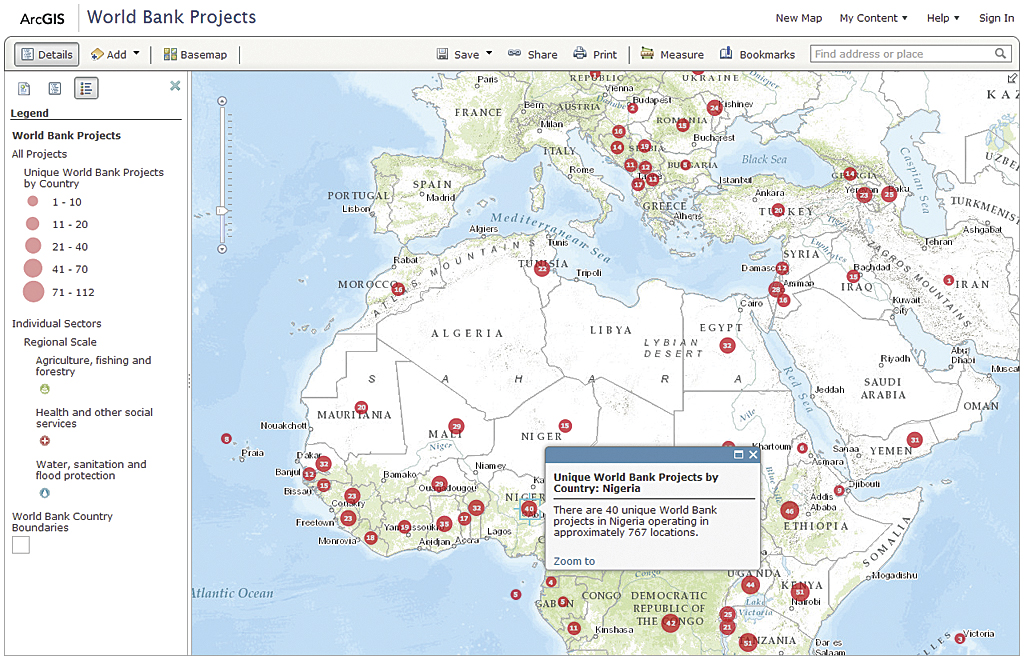
Task: Click the Zoom to link in popup
Action: (574, 561)
